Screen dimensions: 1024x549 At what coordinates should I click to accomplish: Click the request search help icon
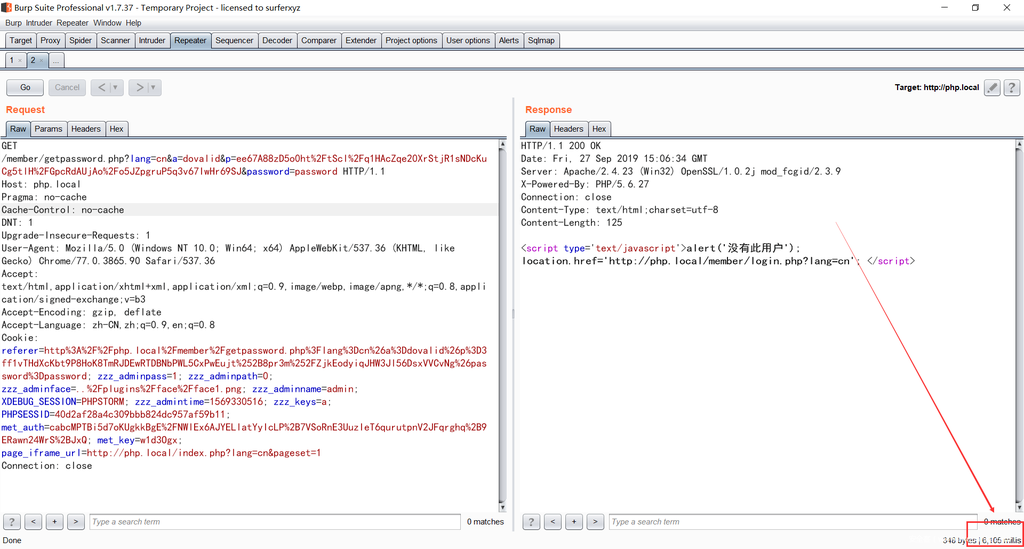[x=12, y=522]
